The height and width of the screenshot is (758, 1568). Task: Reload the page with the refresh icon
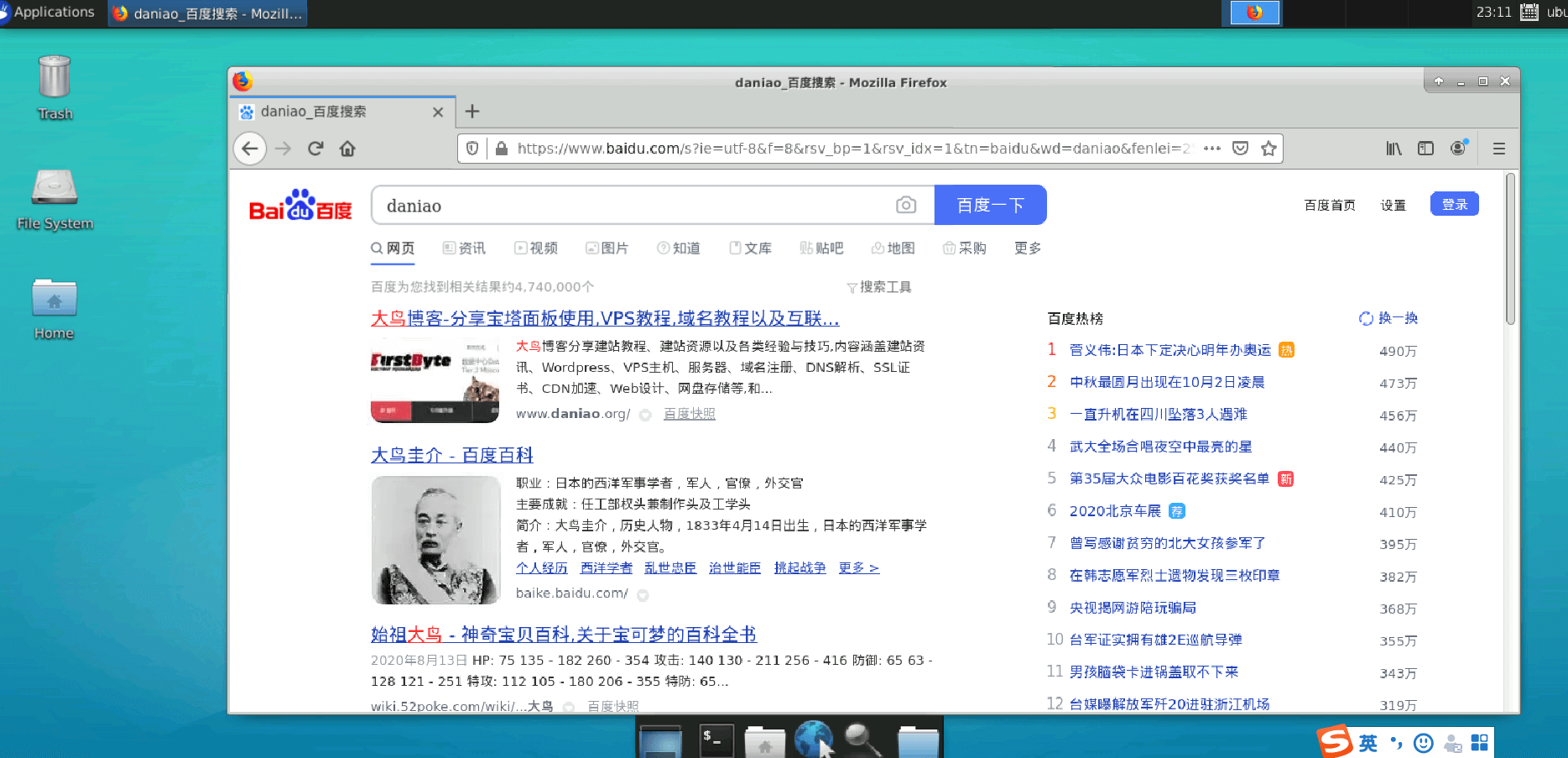click(315, 149)
